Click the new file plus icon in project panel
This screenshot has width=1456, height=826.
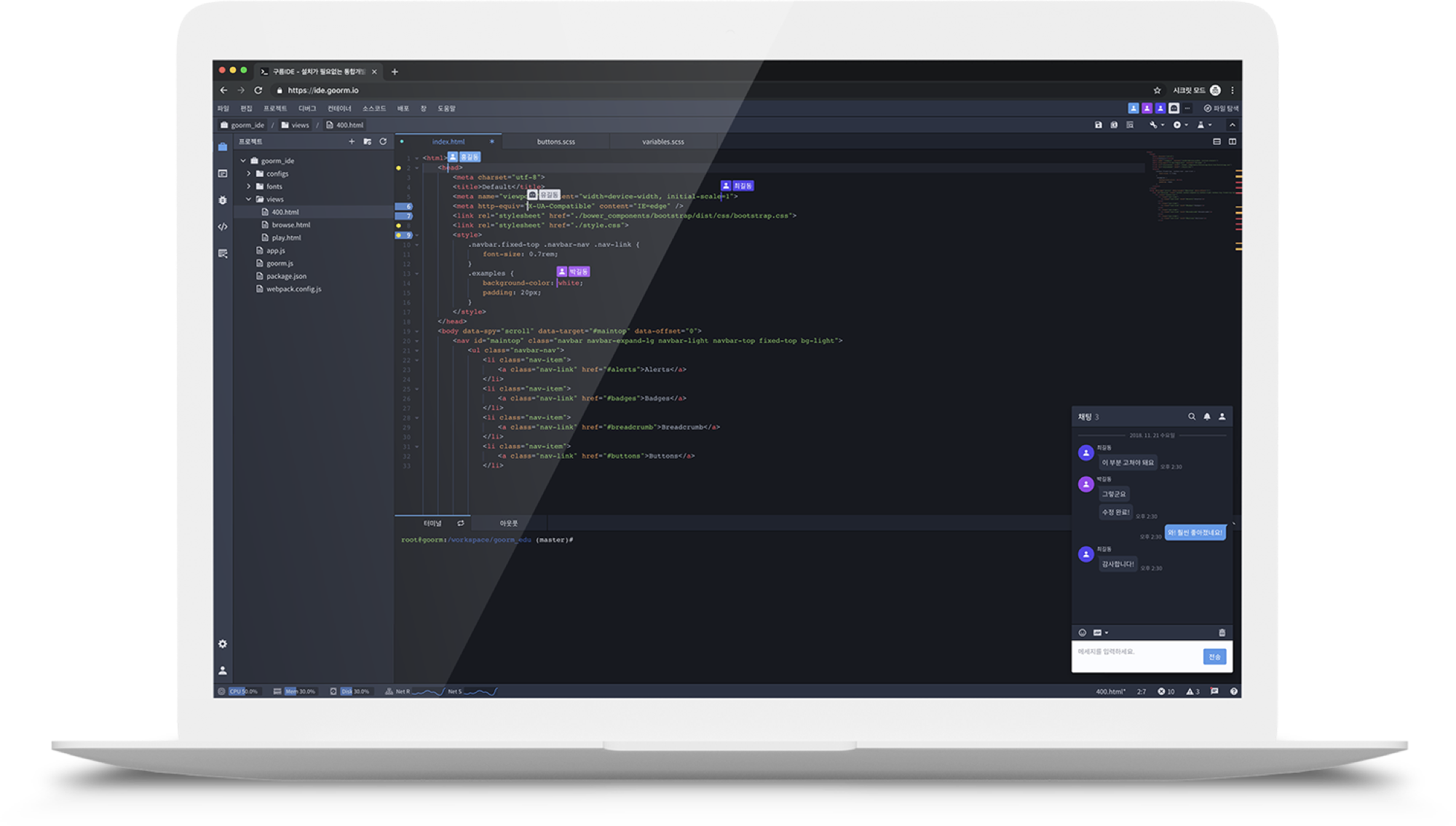click(352, 141)
